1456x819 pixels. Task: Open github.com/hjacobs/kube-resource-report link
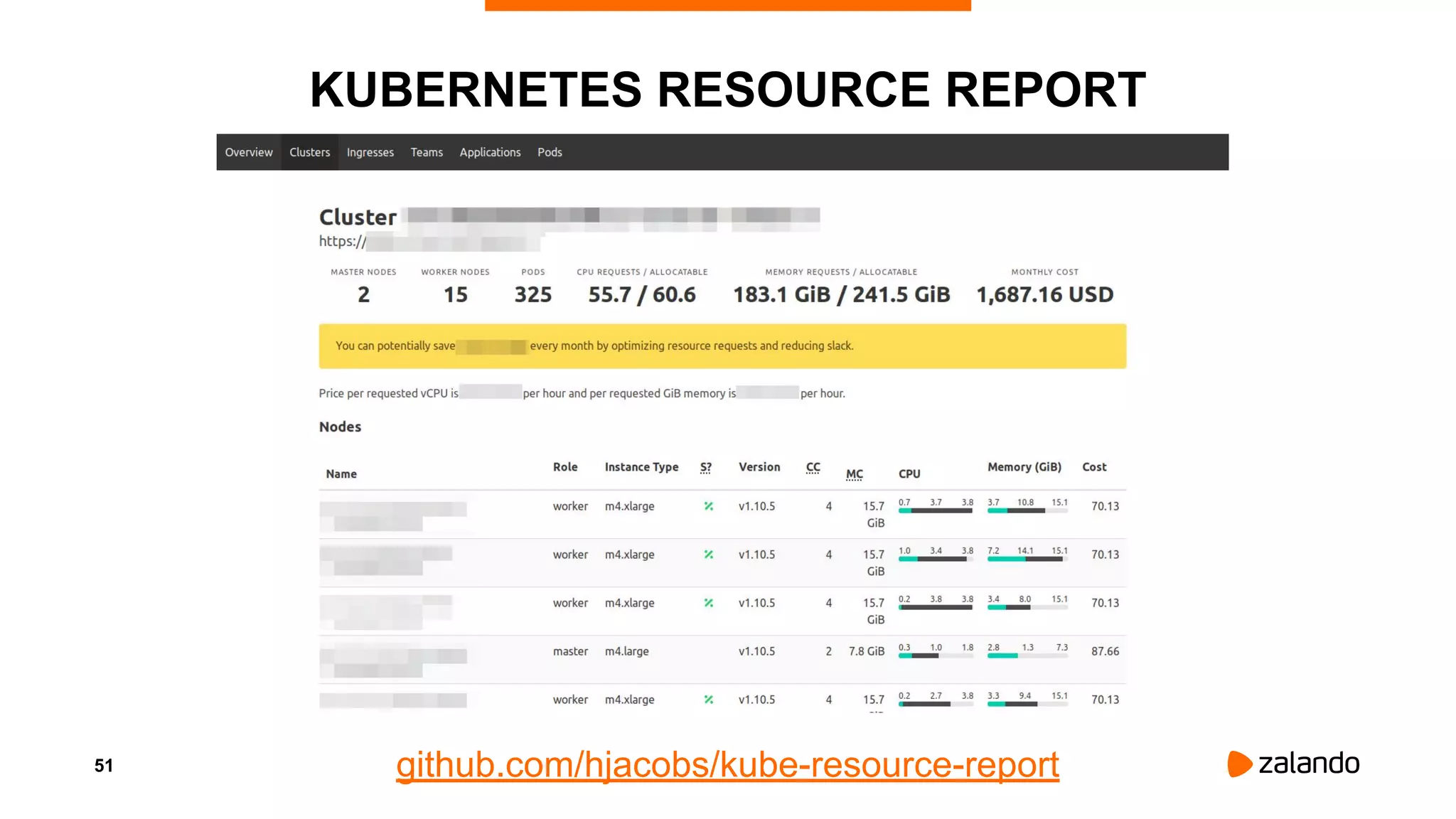click(727, 765)
